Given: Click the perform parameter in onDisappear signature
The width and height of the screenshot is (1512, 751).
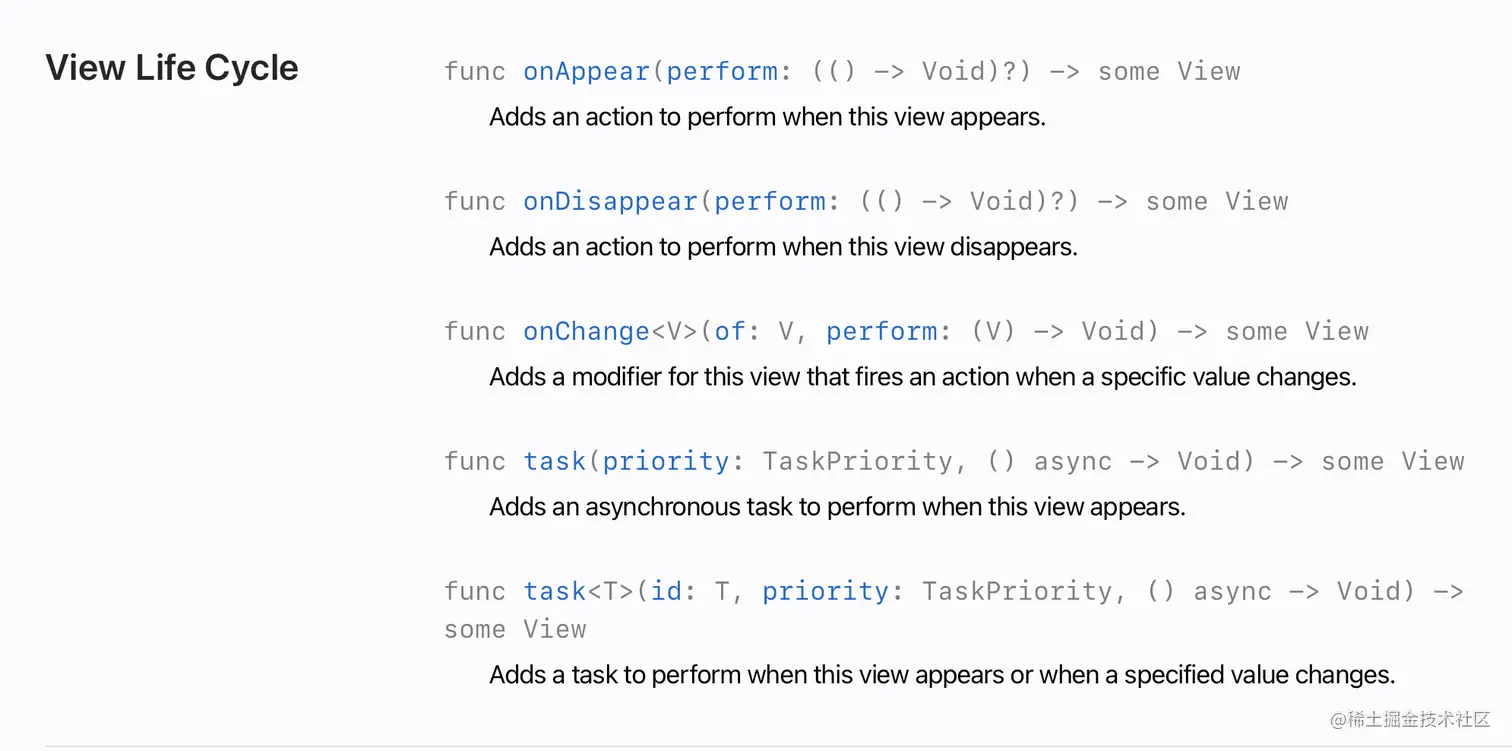Looking at the screenshot, I should tap(769, 202).
